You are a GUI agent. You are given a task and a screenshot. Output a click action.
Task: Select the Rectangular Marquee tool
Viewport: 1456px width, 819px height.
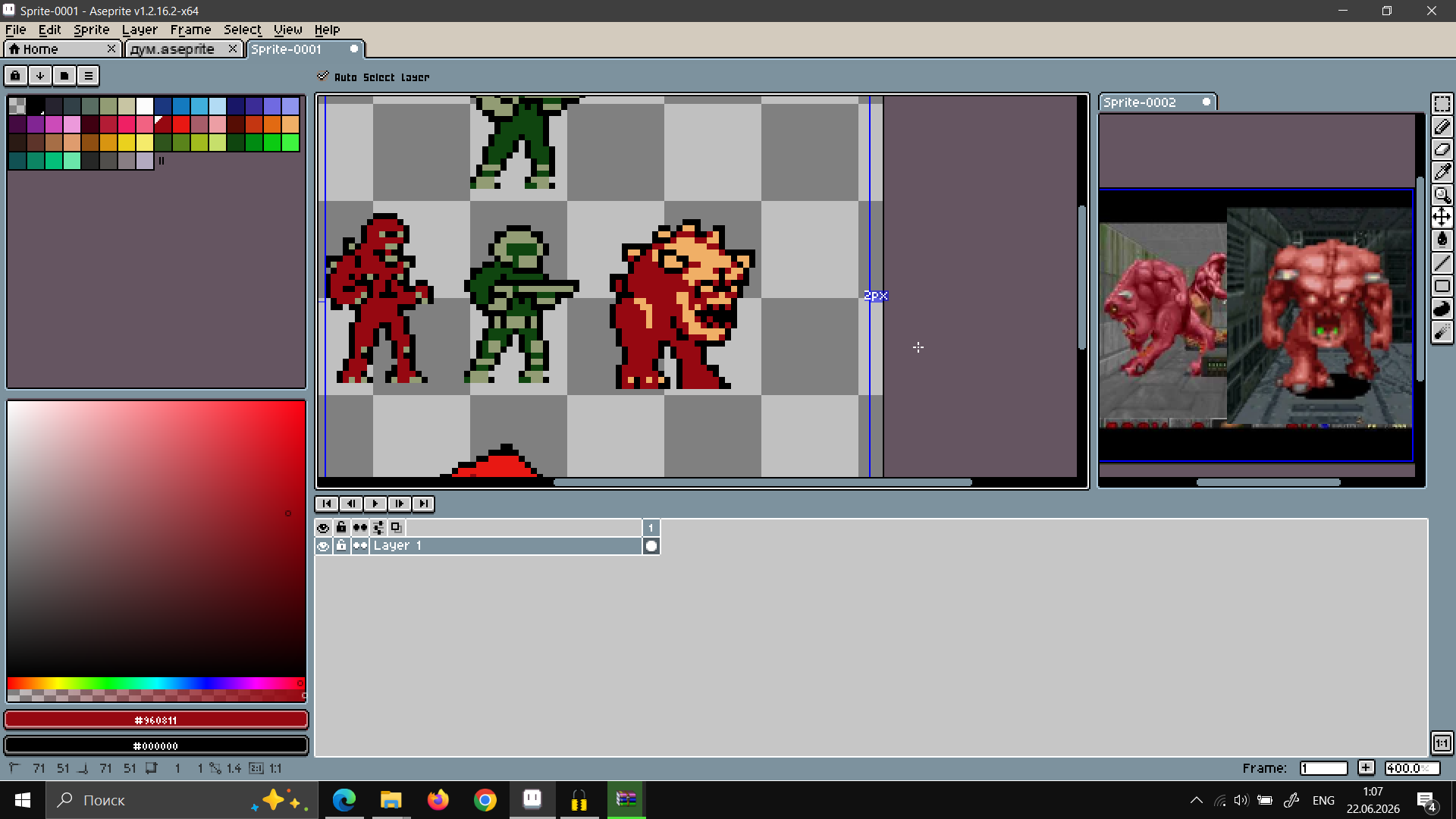[x=1442, y=104]
